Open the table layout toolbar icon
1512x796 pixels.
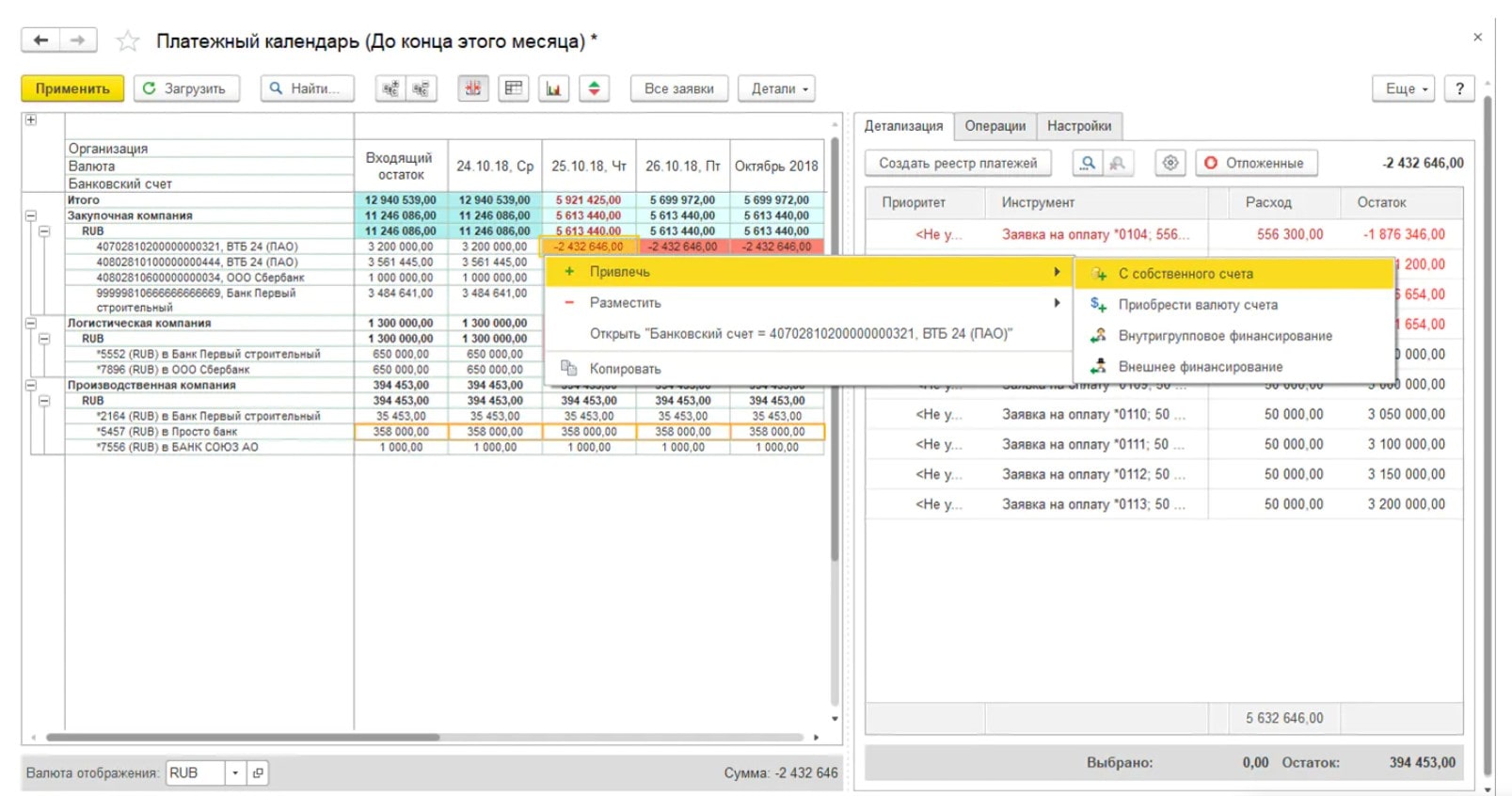514,88
